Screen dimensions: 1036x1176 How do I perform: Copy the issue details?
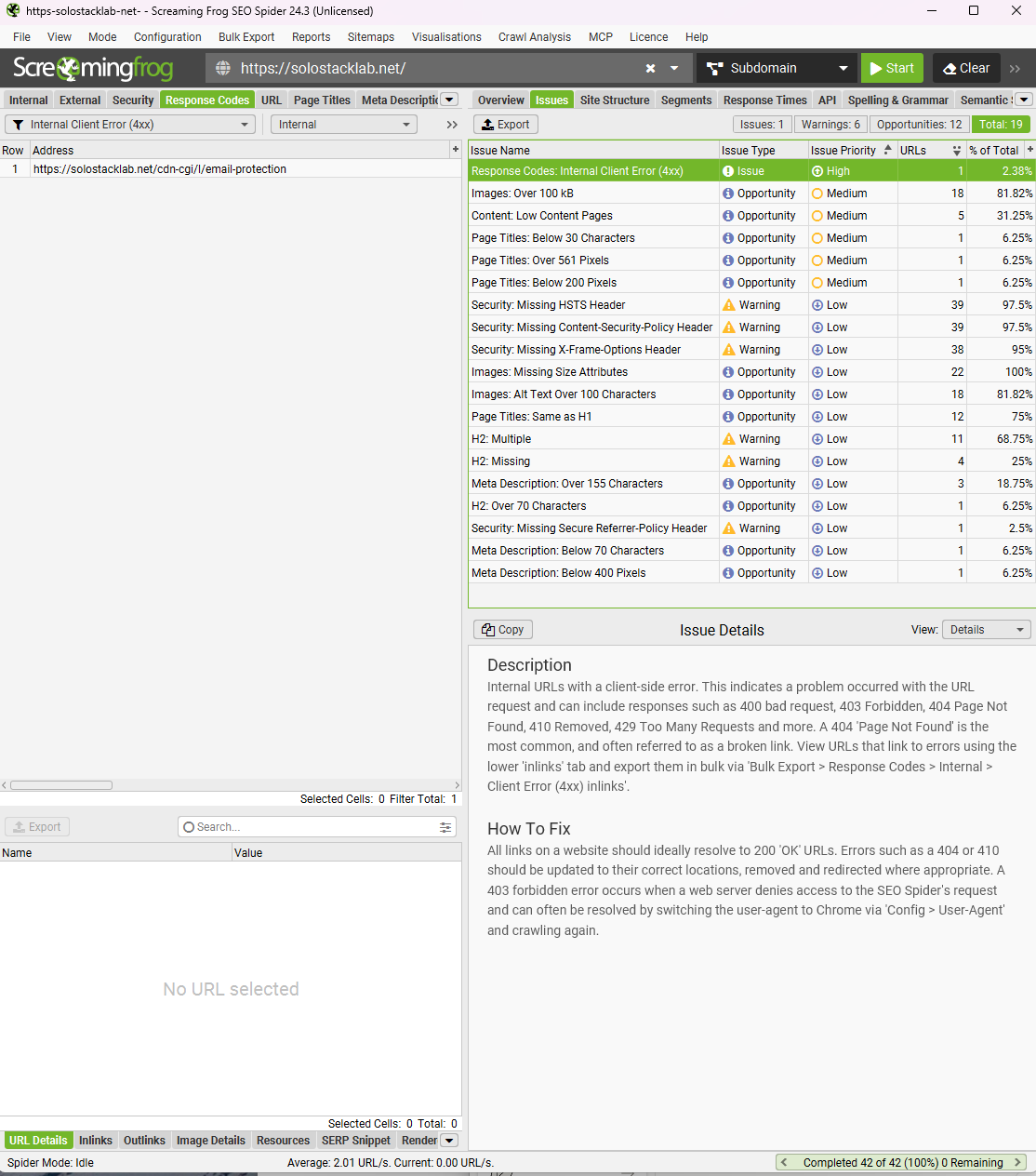pos(503,630)
